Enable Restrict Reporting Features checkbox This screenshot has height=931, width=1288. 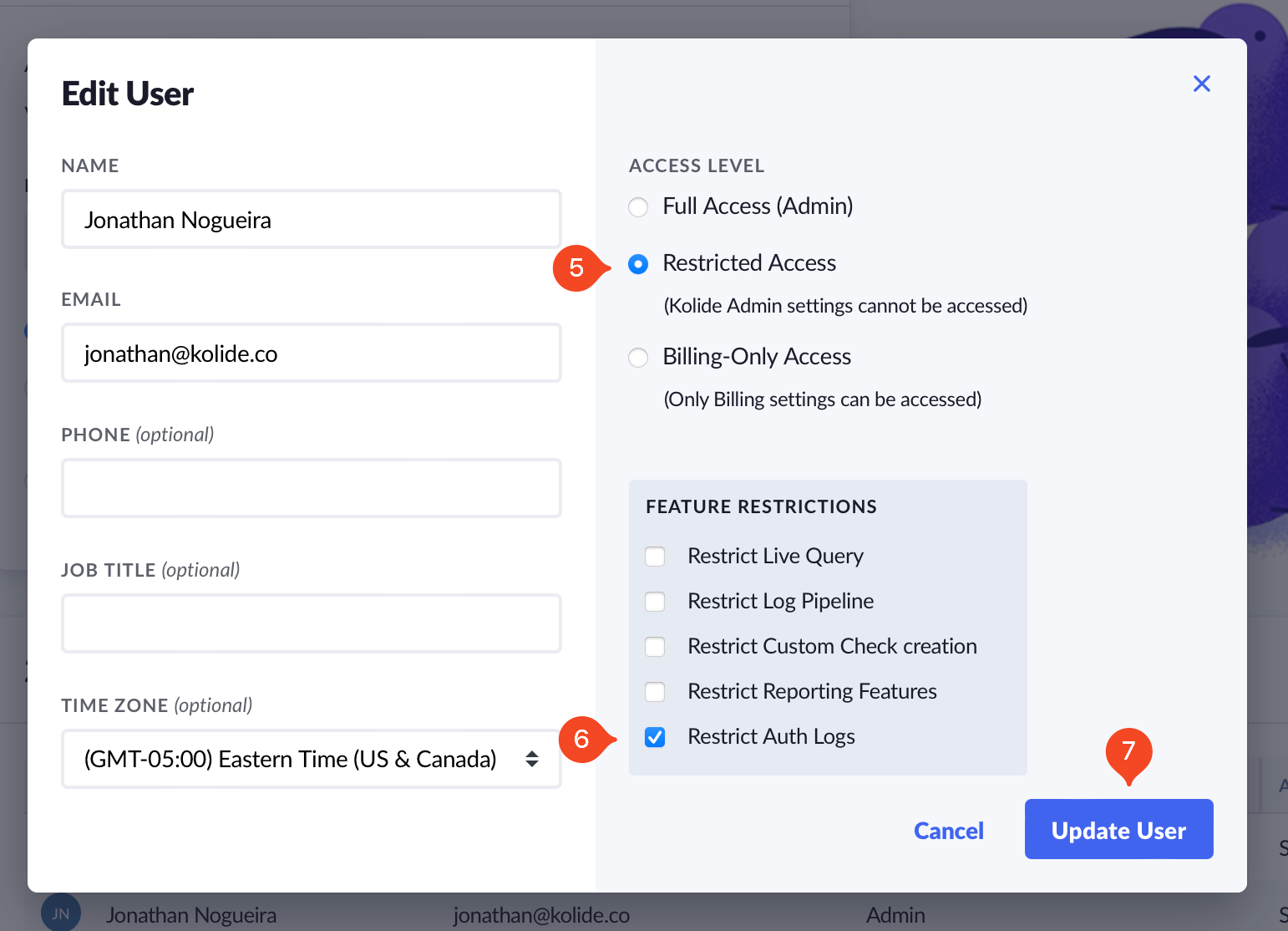655,692
